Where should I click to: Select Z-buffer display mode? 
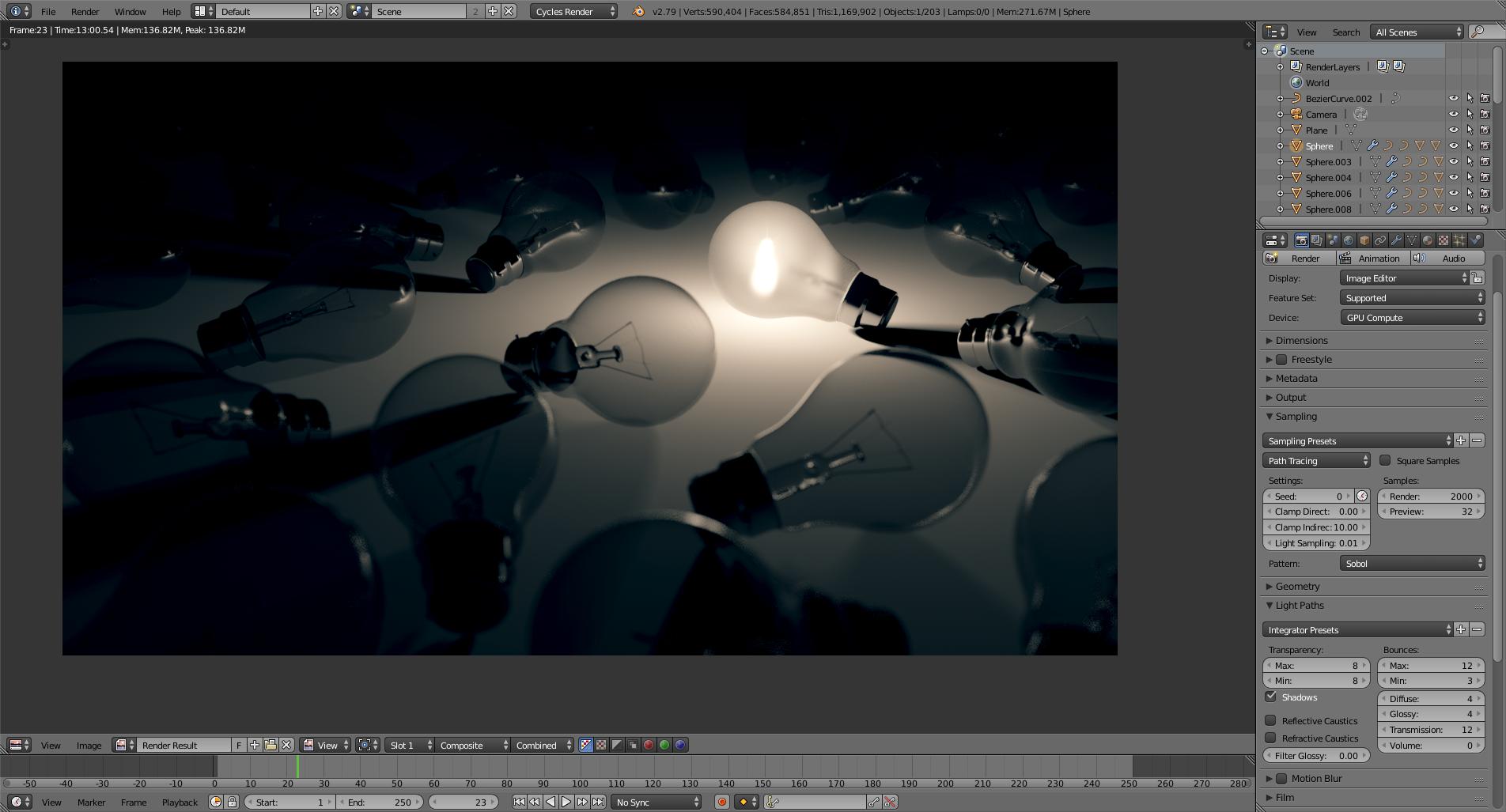coord(633,745)
